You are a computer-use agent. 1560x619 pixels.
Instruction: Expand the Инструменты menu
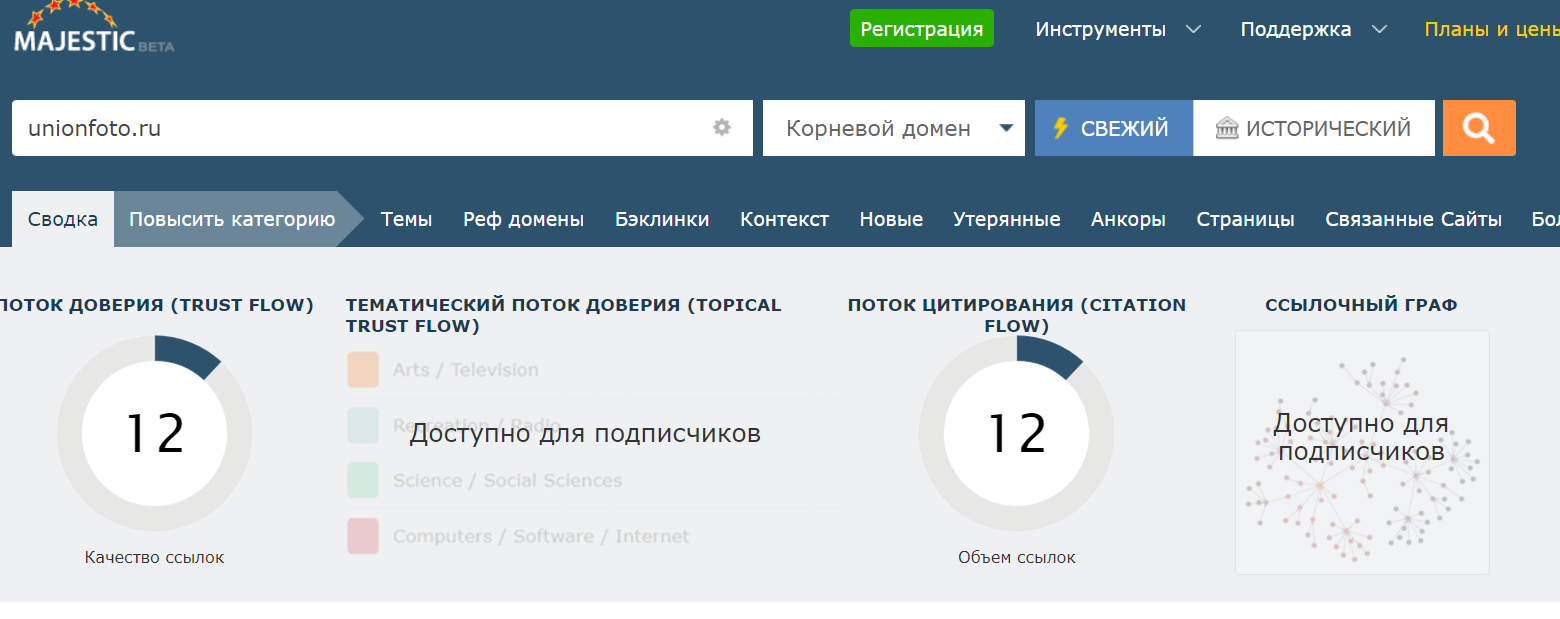(x=1118, y=29)
